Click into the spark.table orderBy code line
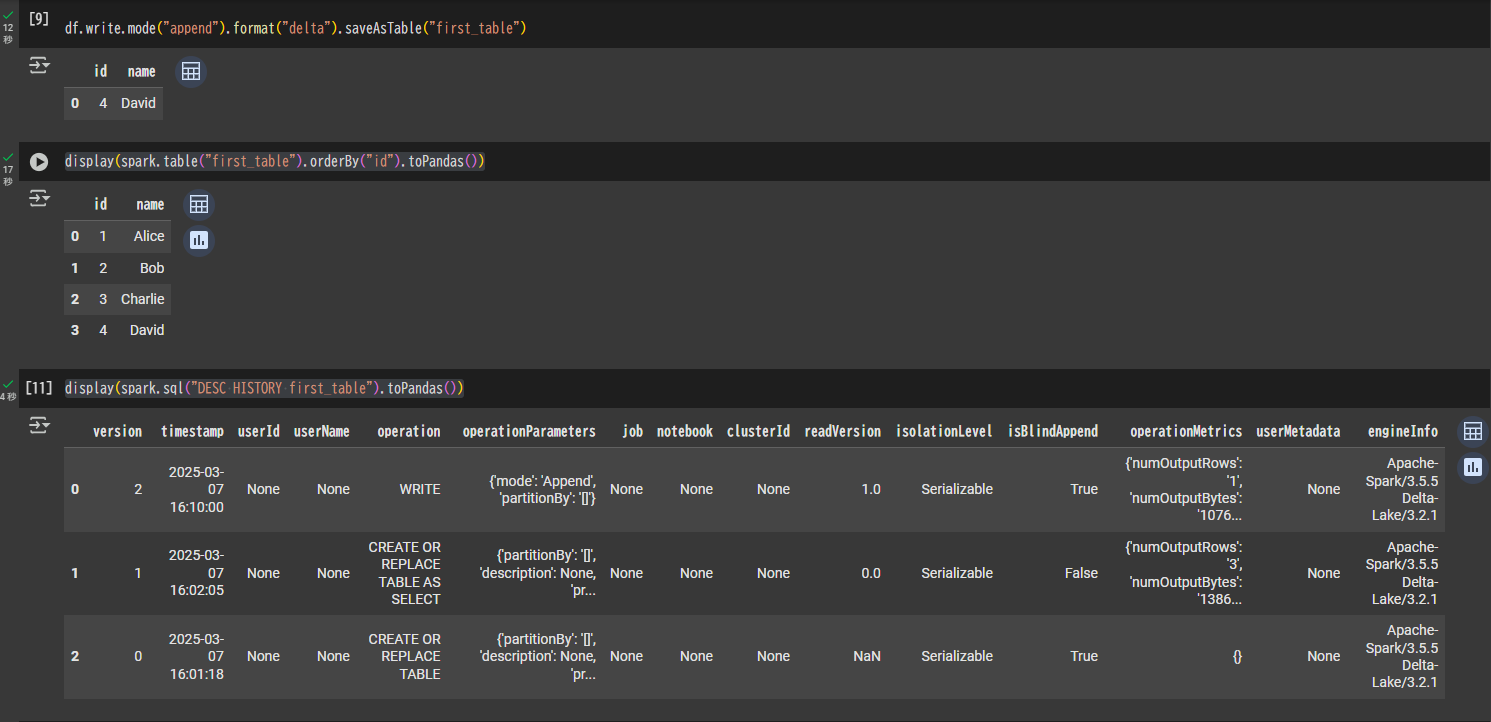Image resolution: width=1491 pixels, height=722 pixels. pyautogui.click(x=275, y=161)
